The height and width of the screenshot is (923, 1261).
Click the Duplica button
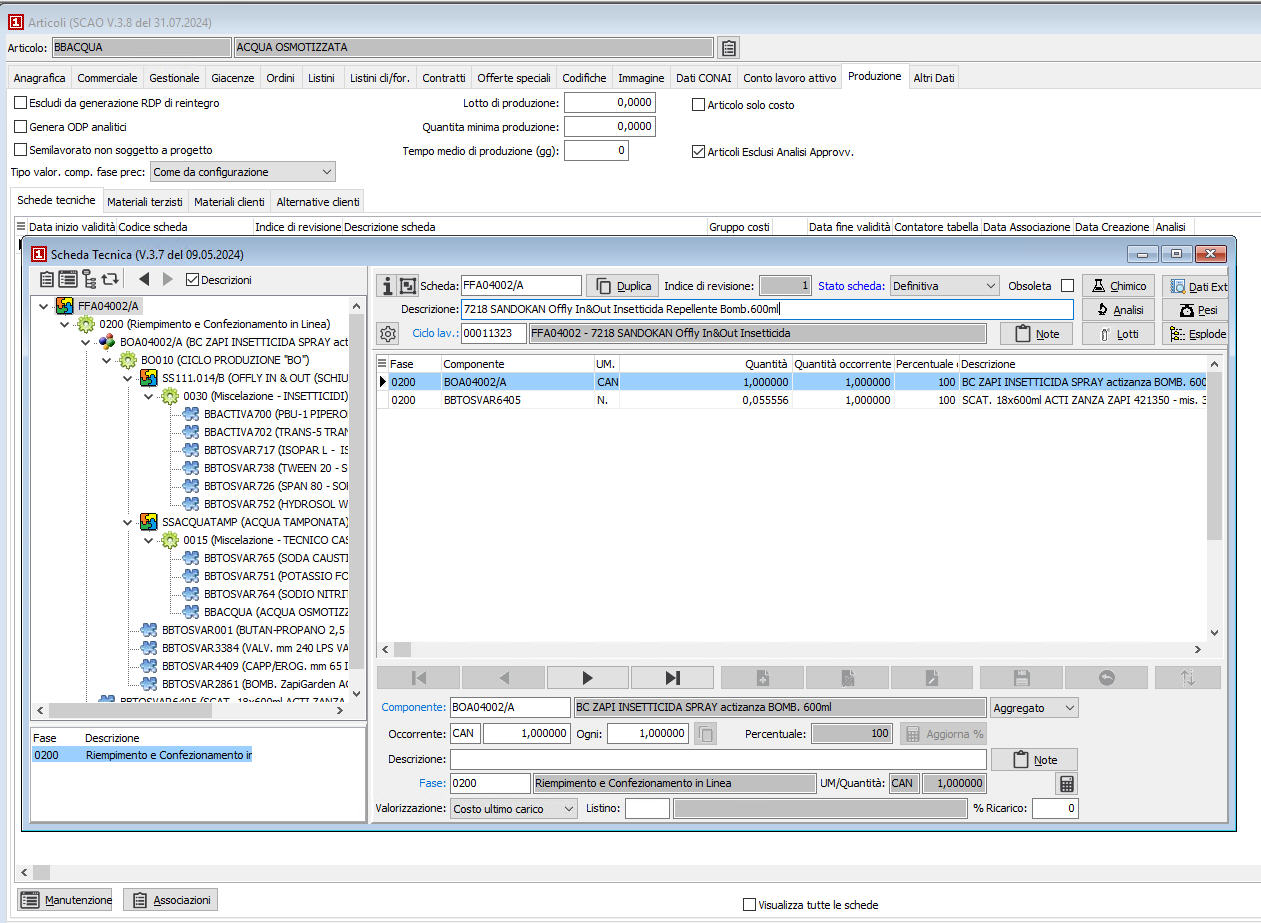(621, 286)
